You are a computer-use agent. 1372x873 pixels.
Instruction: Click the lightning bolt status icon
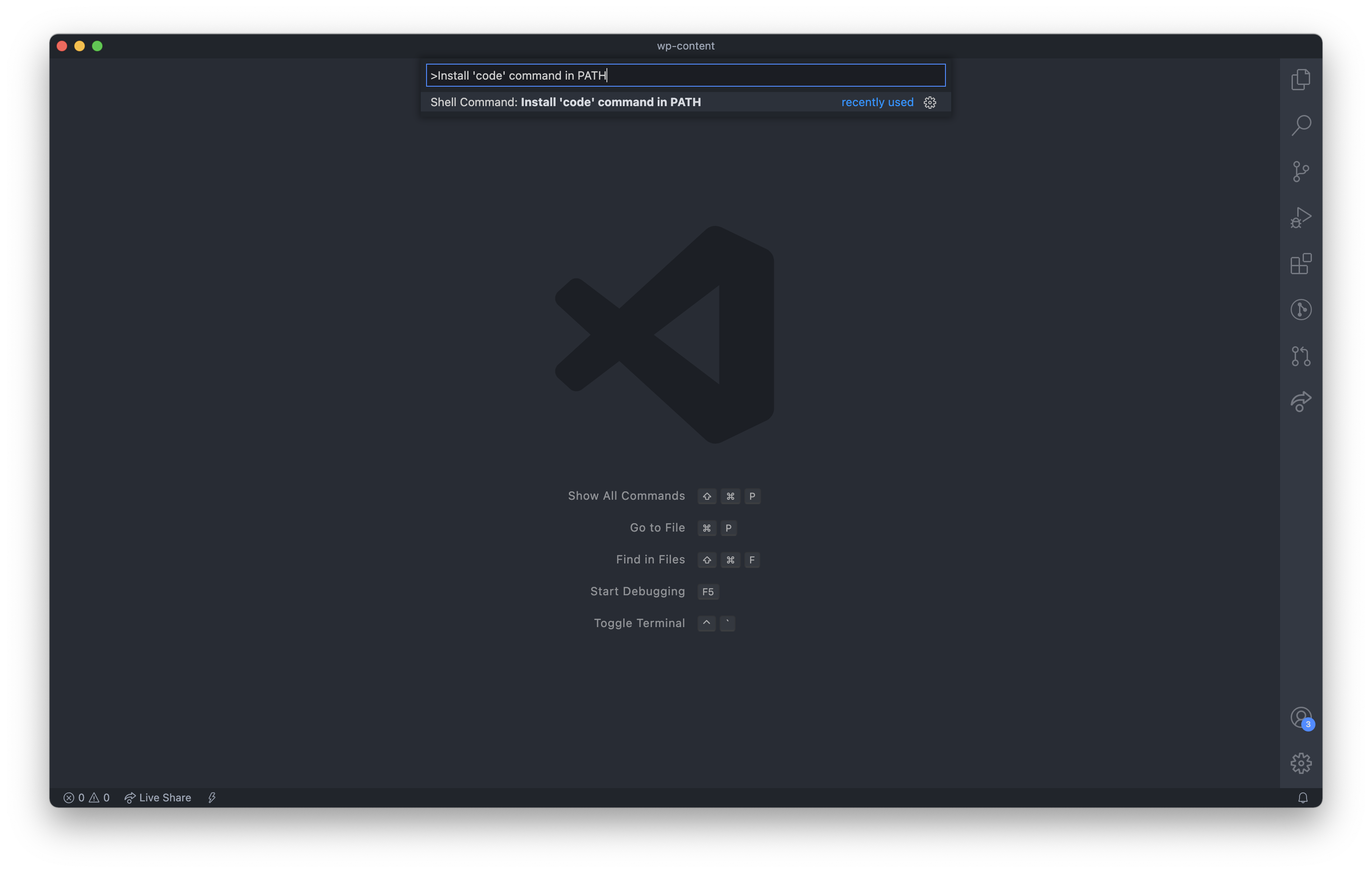[212, 797]
